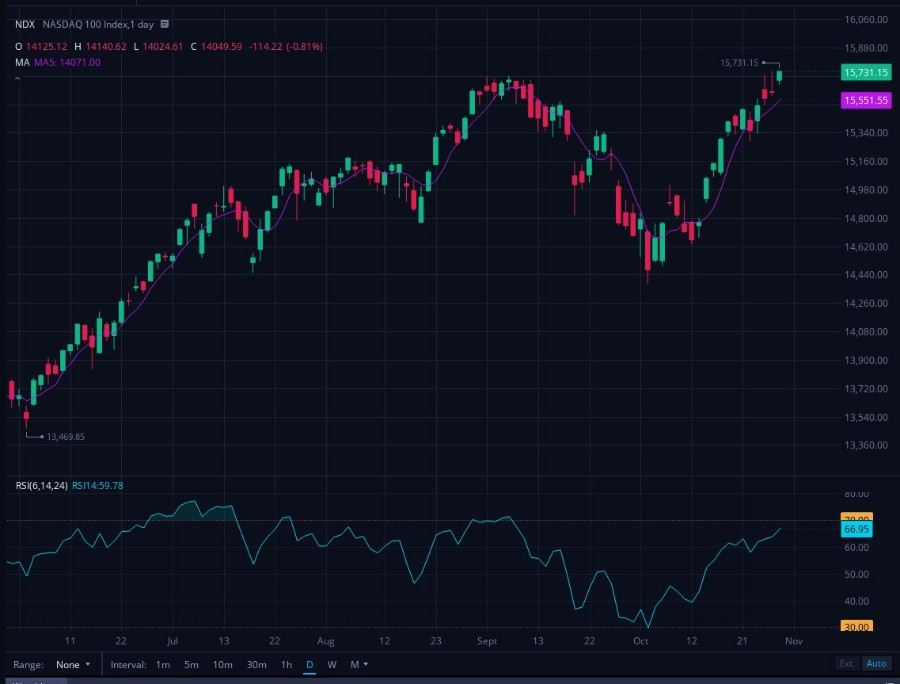Switch chart to 1h interval
Viewport: 900px width, 684px height.
(286, 664)
